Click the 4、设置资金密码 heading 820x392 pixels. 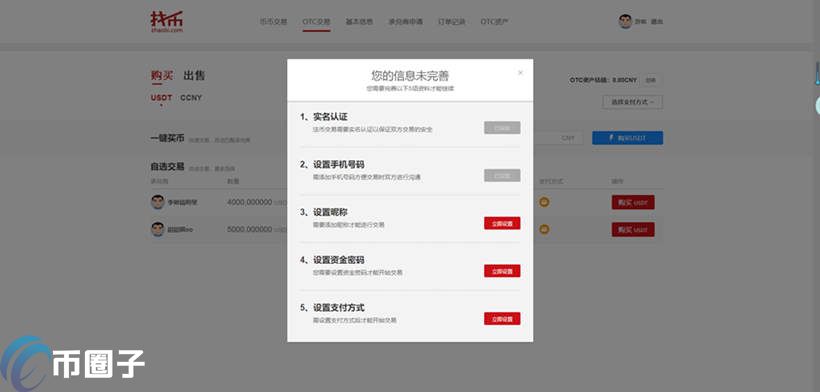pos(332,260)
